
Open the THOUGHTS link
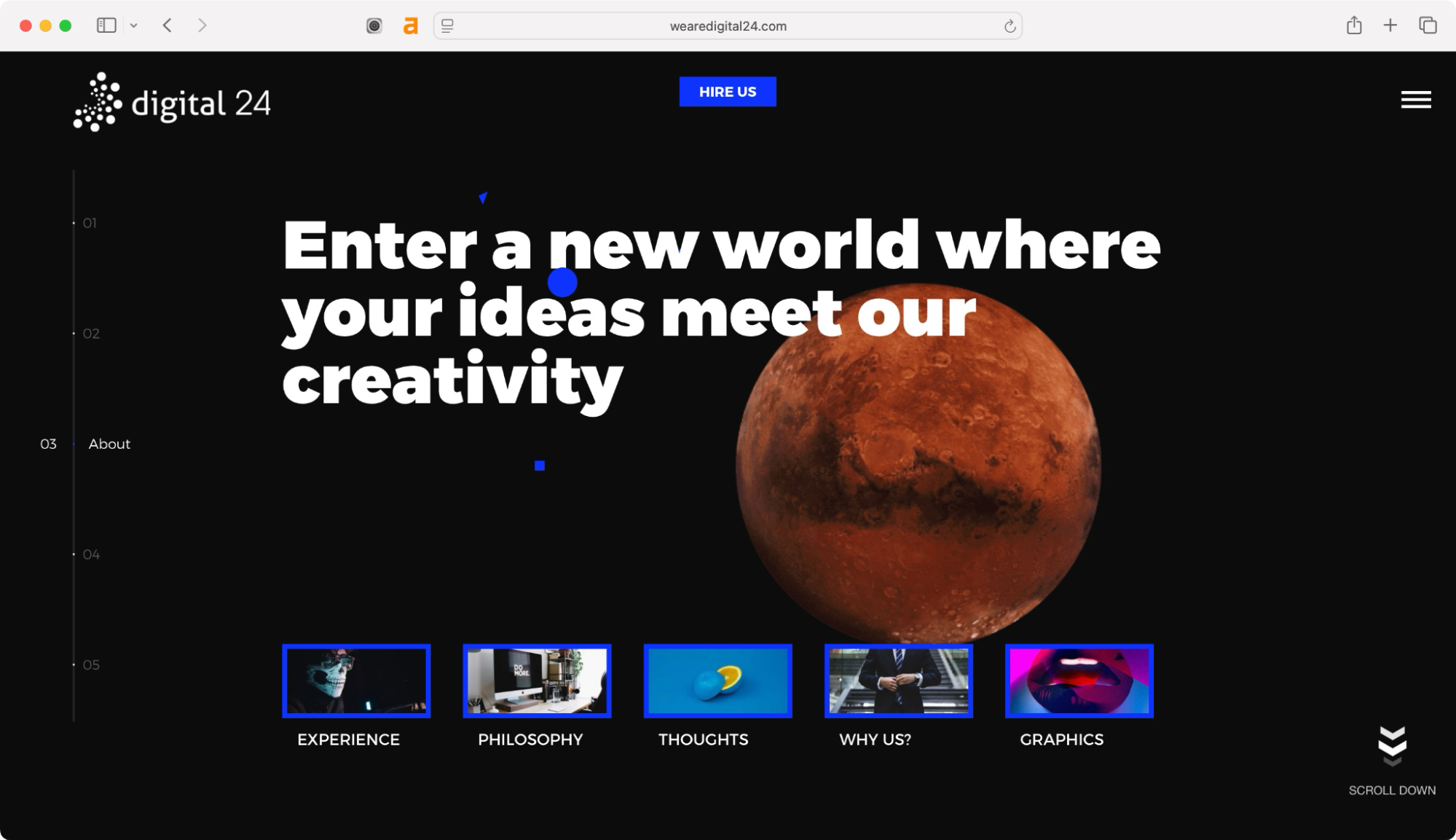point(703,739)
